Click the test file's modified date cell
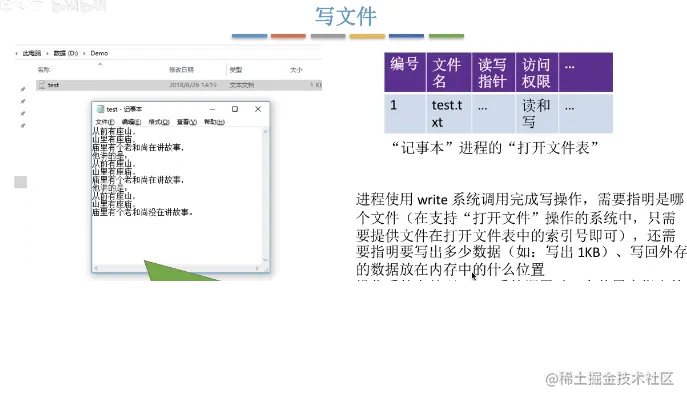The image size is (687, 400). [x=193, y=85]
